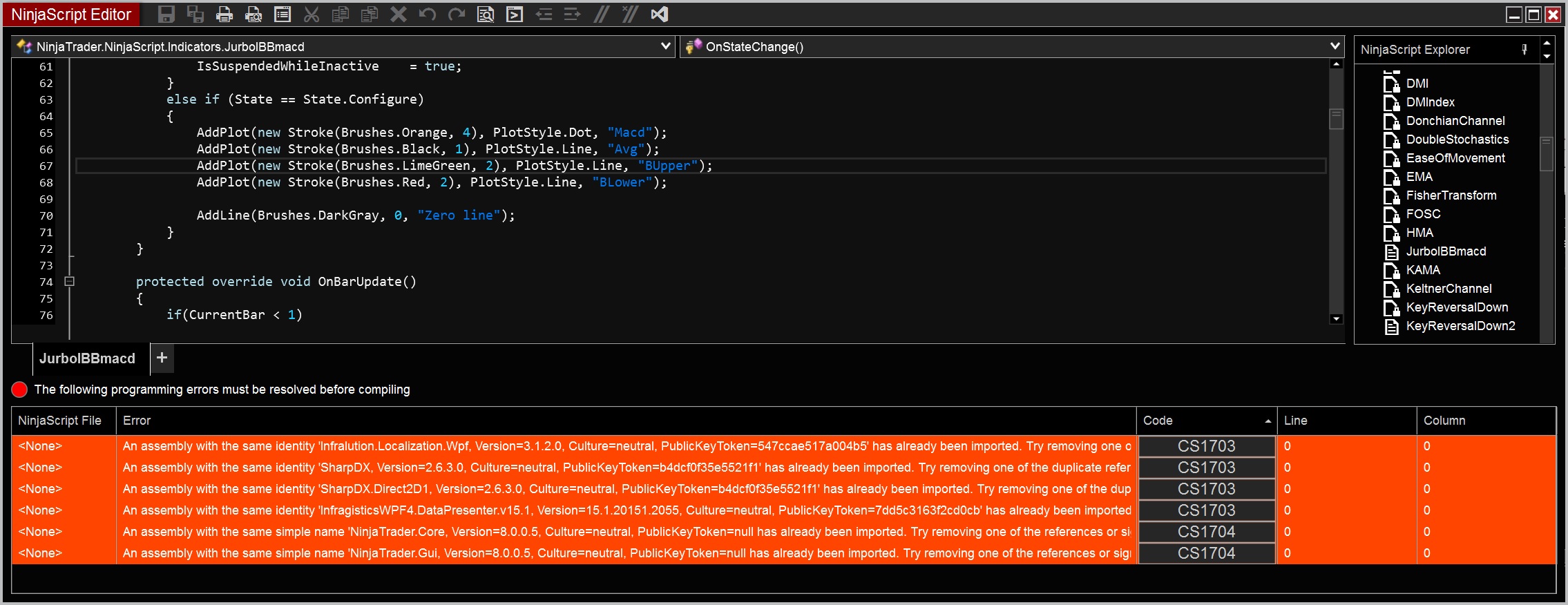The image size is (1568, 605).
Task: Undo the last edit
Action: (428, 14)
